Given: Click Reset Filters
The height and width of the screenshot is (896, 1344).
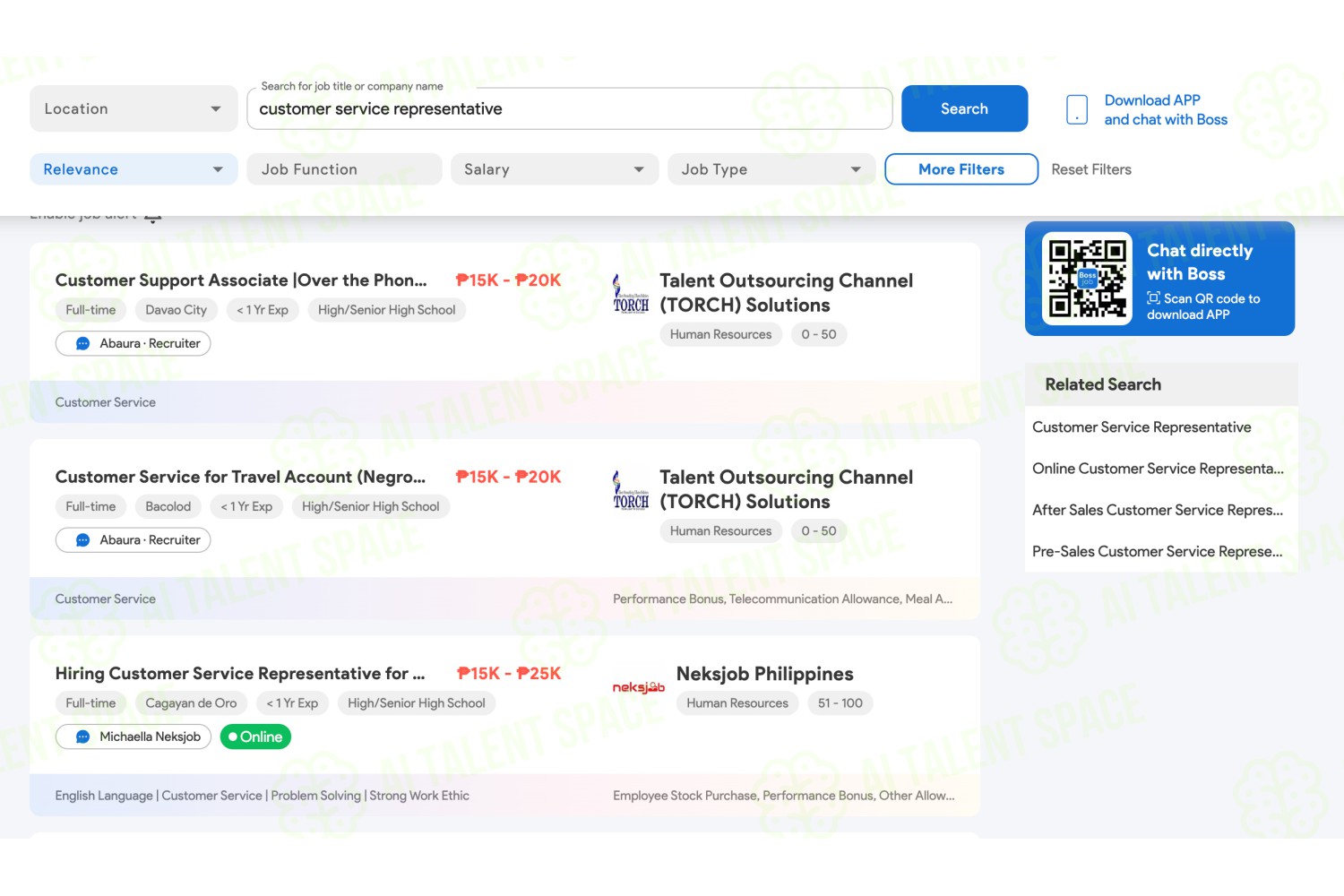Looking at the screenshot, I should pos(1091,169).
